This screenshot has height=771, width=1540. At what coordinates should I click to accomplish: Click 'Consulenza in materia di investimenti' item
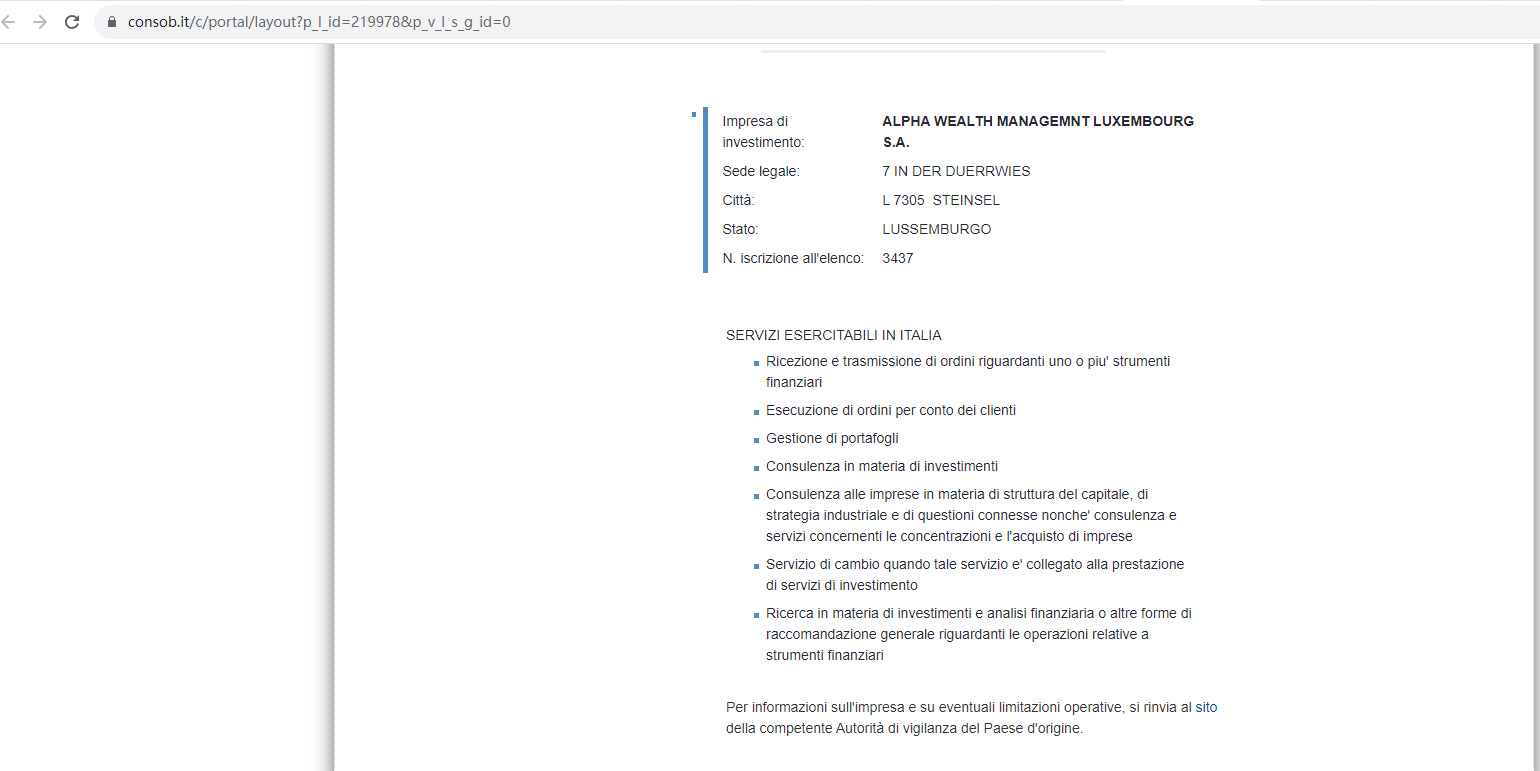coord(882,466)
